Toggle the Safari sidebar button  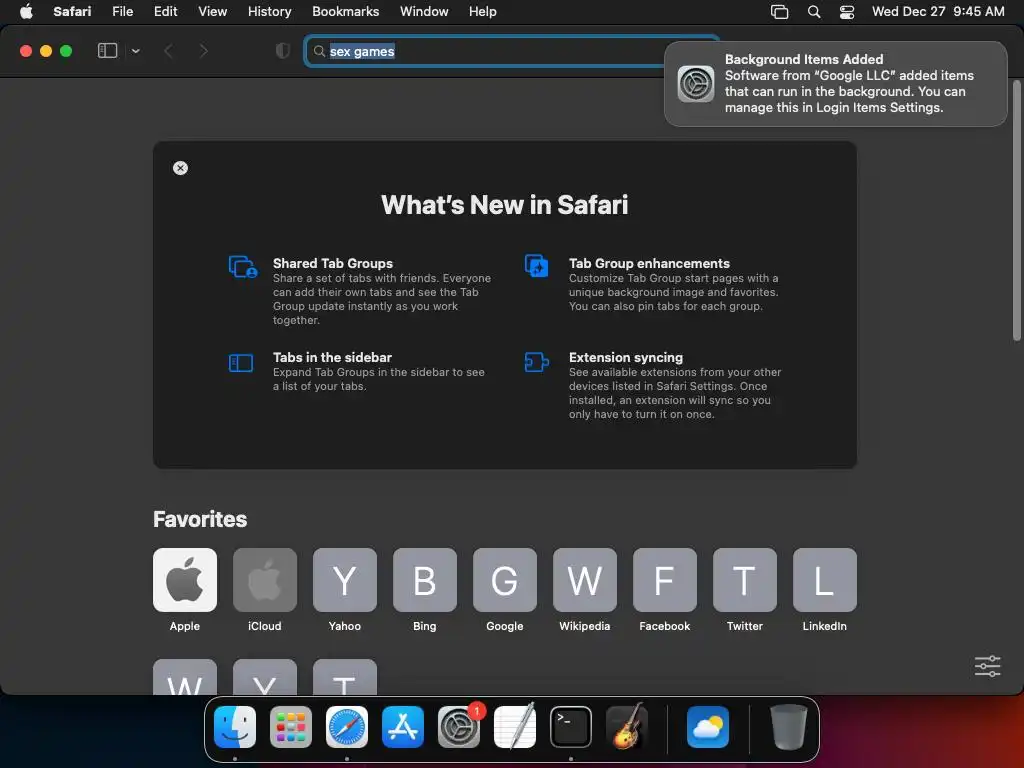(107, 51)
